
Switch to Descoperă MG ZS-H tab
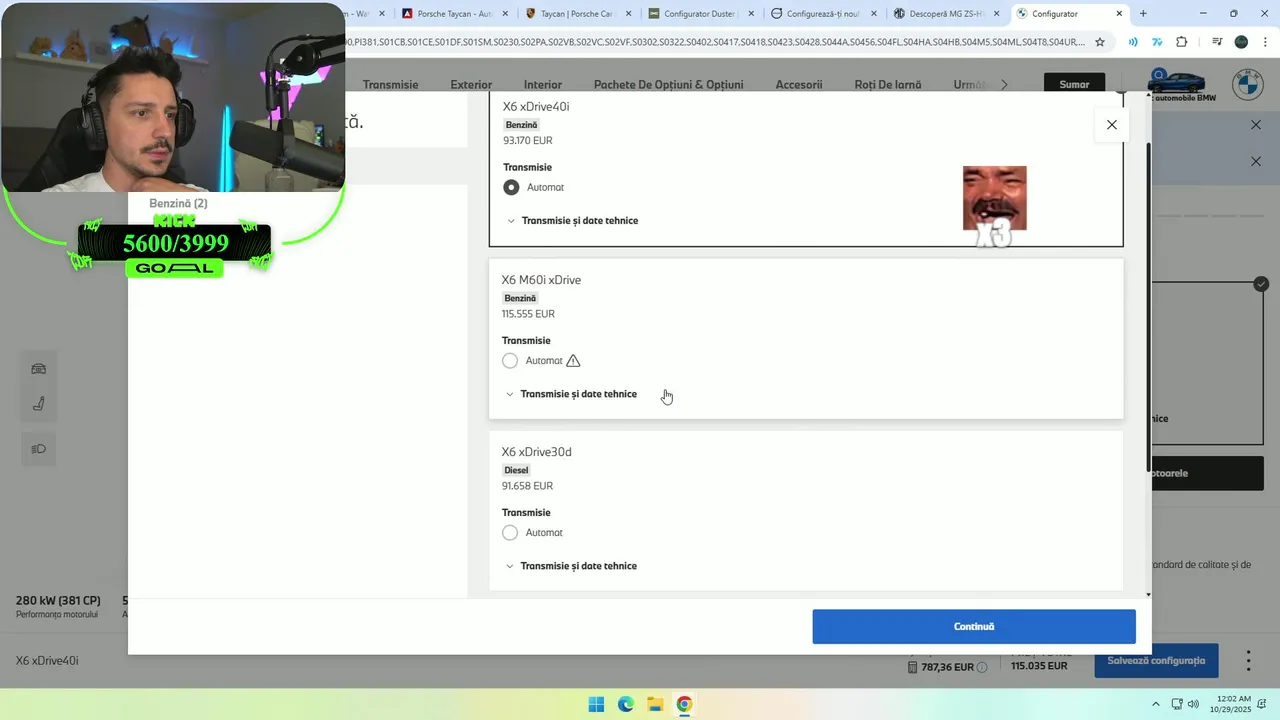(946, 14)
